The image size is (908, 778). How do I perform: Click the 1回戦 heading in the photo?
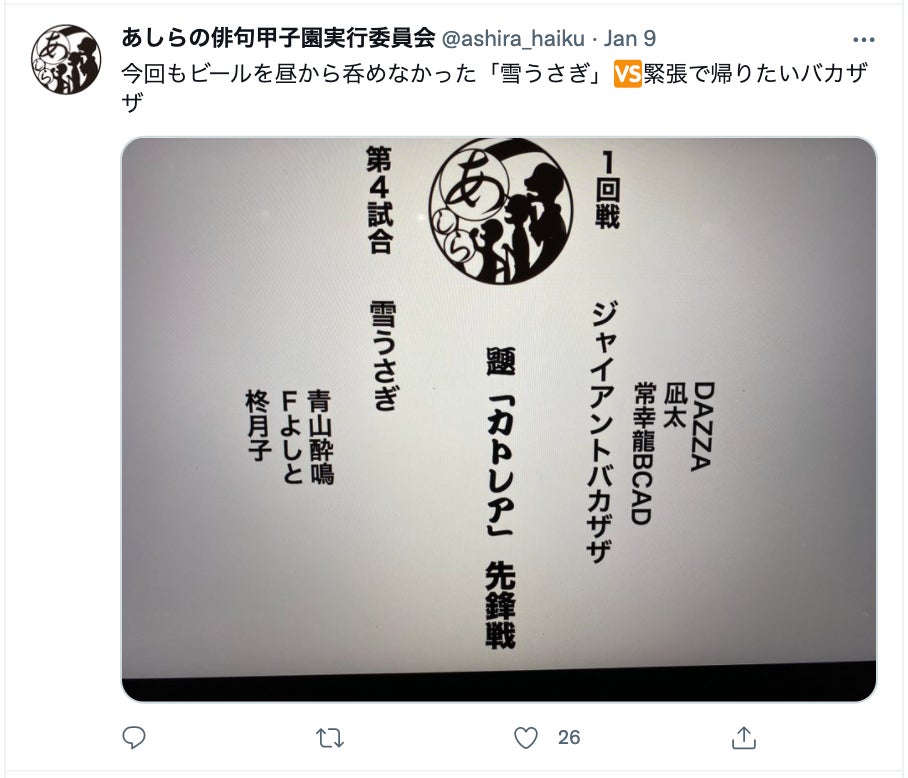(607, 189)
